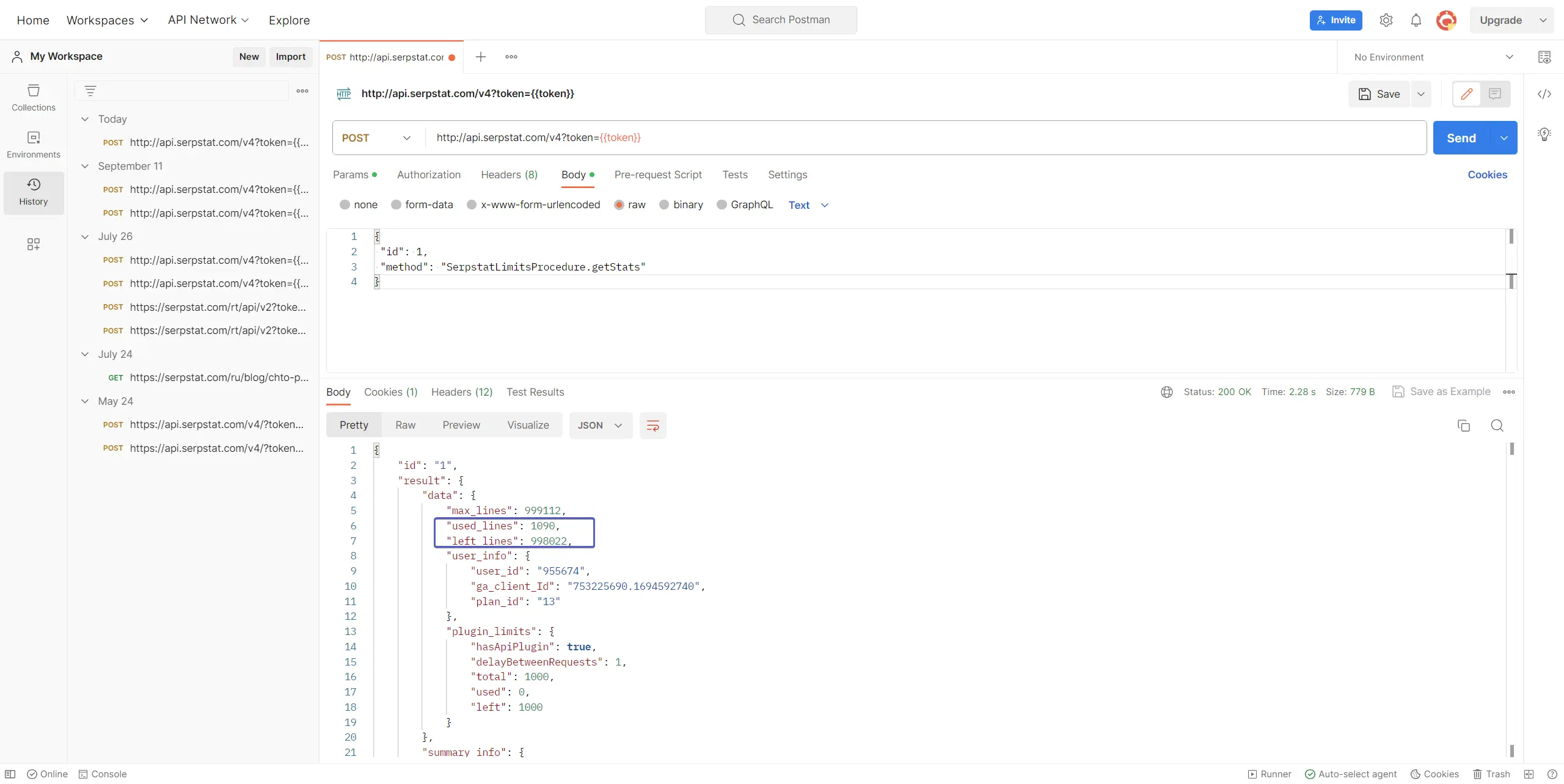Toggle word wrap in response viewer
Screen dimensions: 1564x784
[x=653, y=426]
